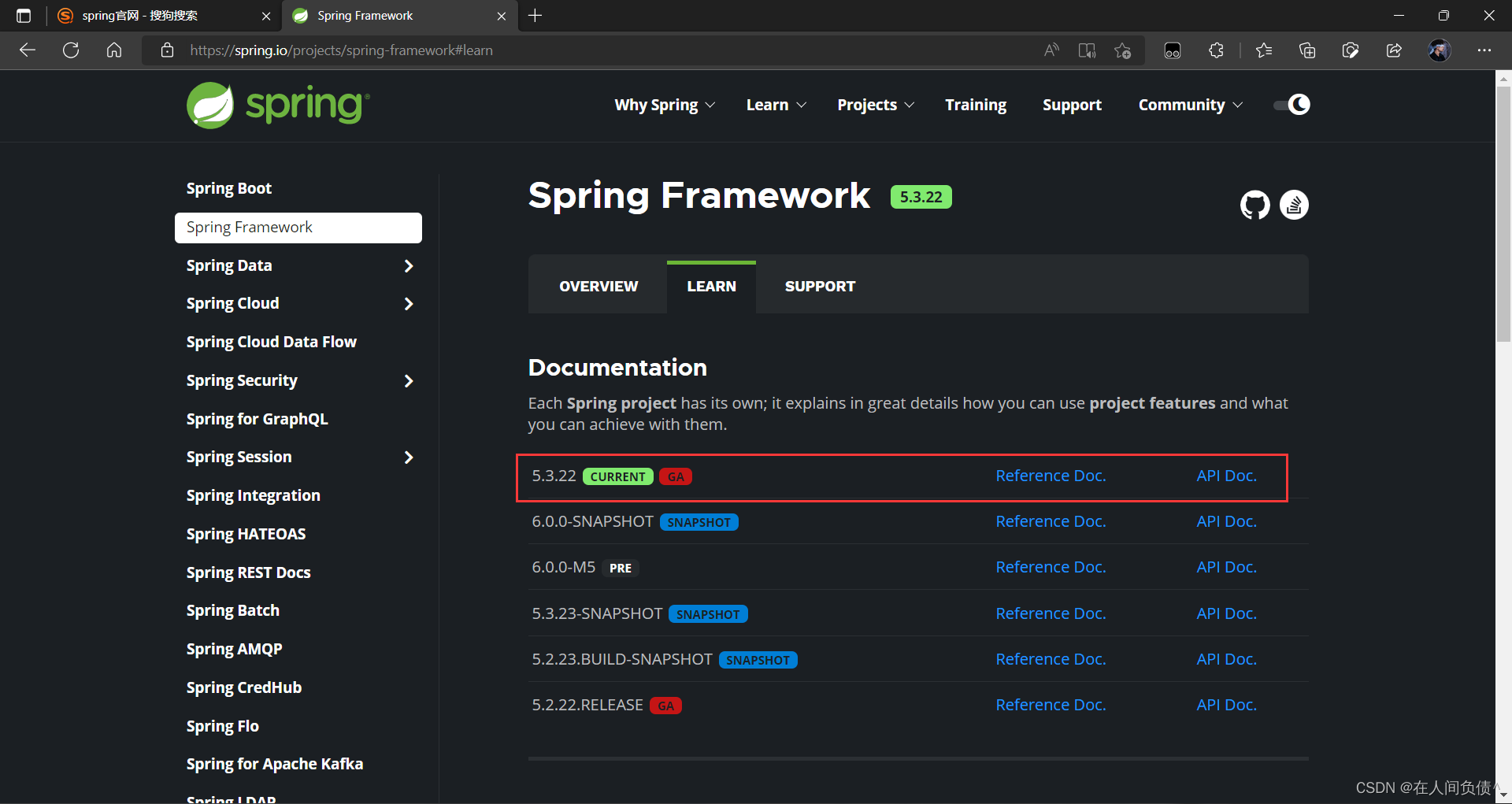The image size is (1512, 804).
Task: Expand the Learn navigation menu
Action: (x=776, y=105)
